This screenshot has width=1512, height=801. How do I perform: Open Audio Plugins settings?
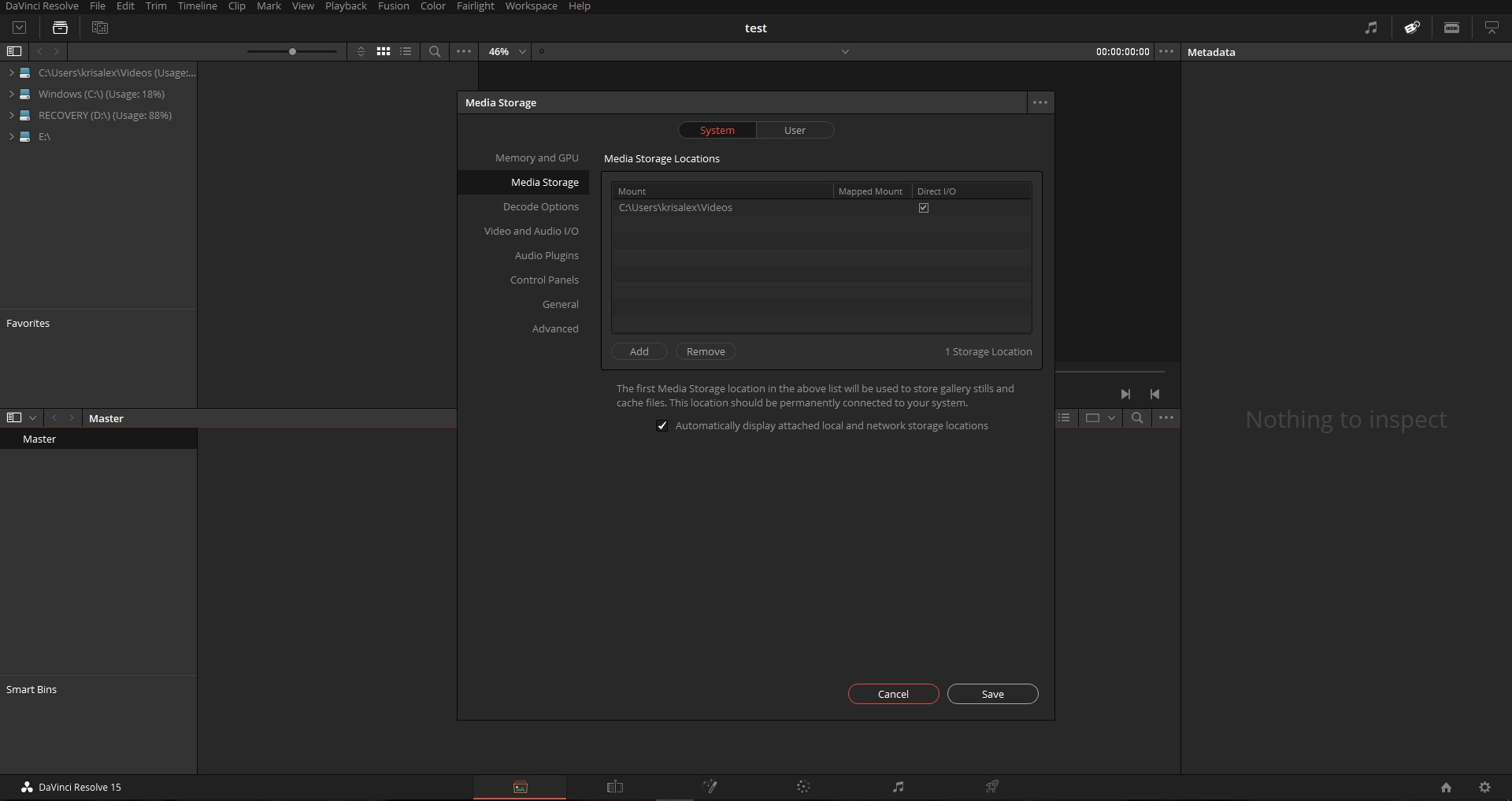click(547, 255)
